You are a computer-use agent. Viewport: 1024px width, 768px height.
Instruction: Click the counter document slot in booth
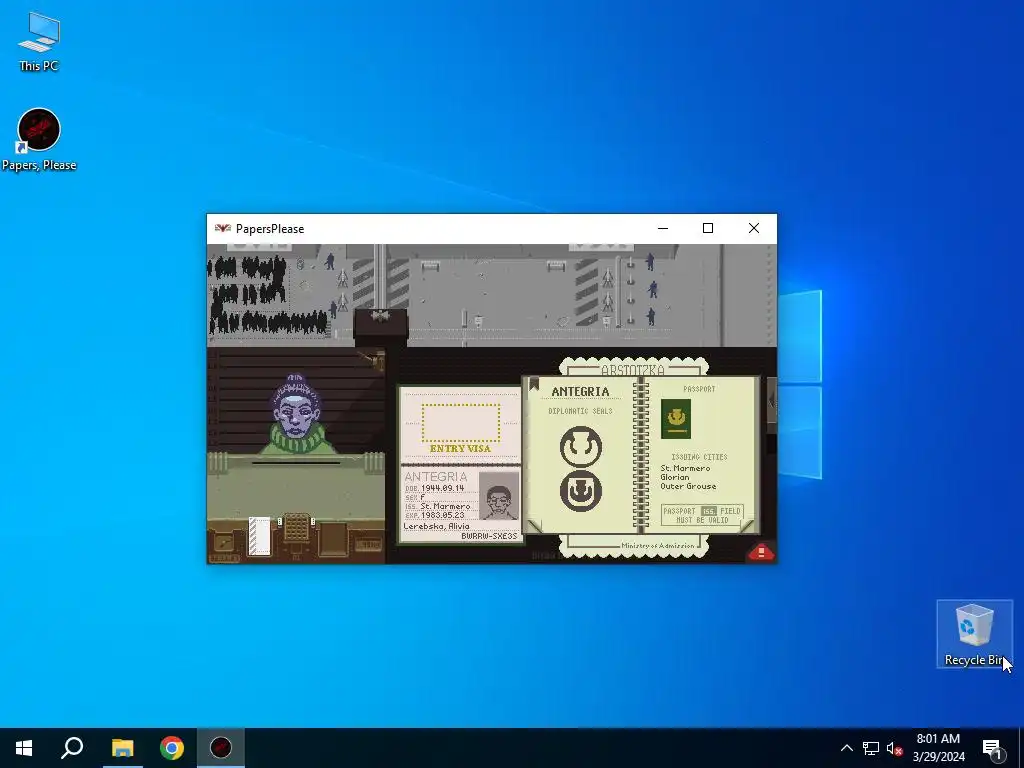click(296, 463)
